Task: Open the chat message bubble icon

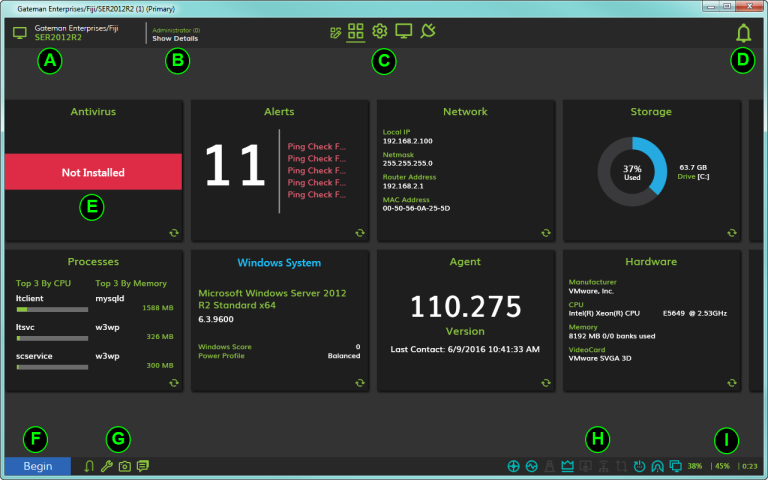Action: [143, 466]
